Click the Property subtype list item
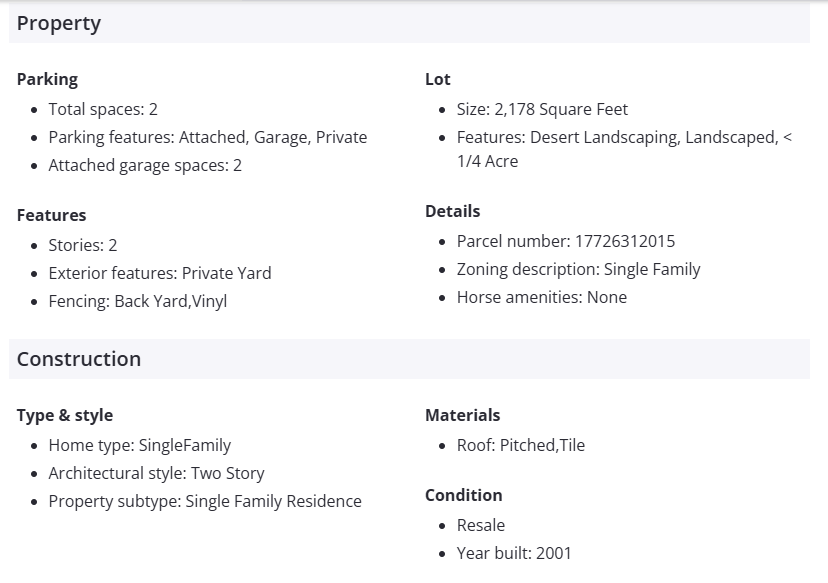 tap(205, 501)
